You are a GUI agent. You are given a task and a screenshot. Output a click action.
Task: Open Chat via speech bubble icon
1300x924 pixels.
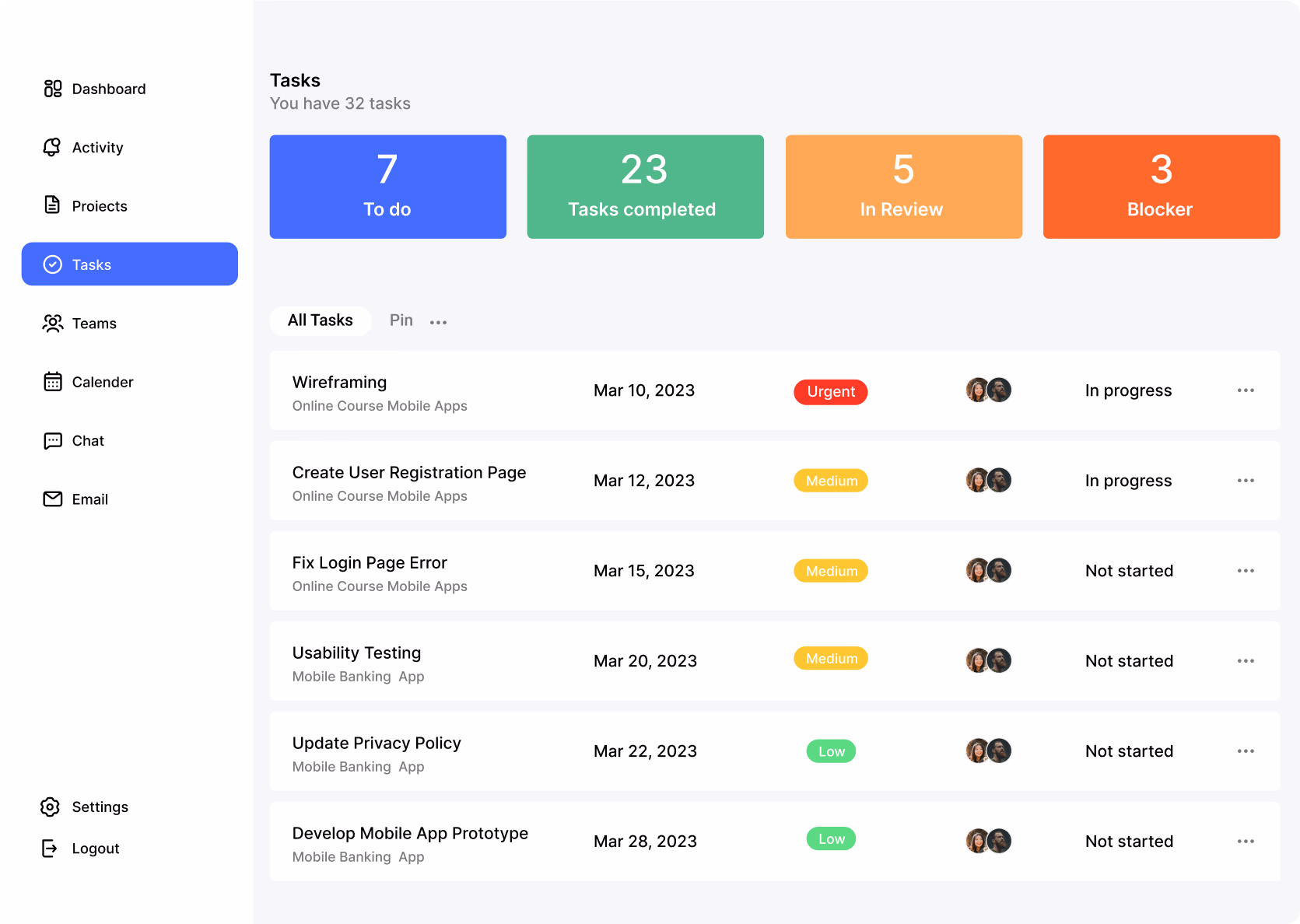tap(52, 441)
